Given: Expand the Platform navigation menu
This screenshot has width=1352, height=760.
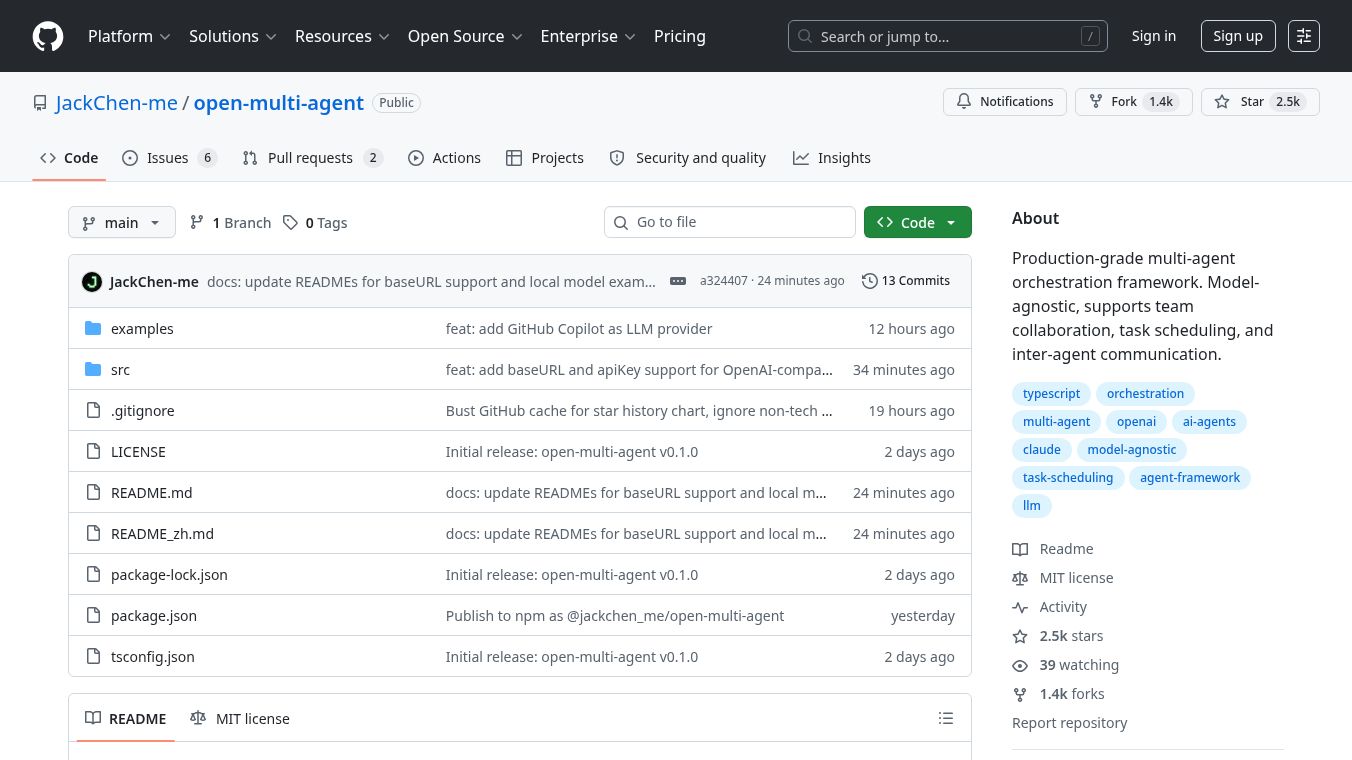Looking at the screenshot, I should [129, 36].
